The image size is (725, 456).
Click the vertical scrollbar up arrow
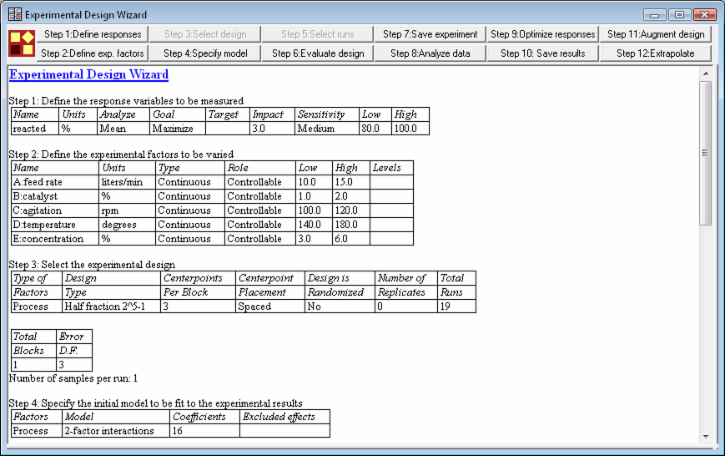coord(705,74)
